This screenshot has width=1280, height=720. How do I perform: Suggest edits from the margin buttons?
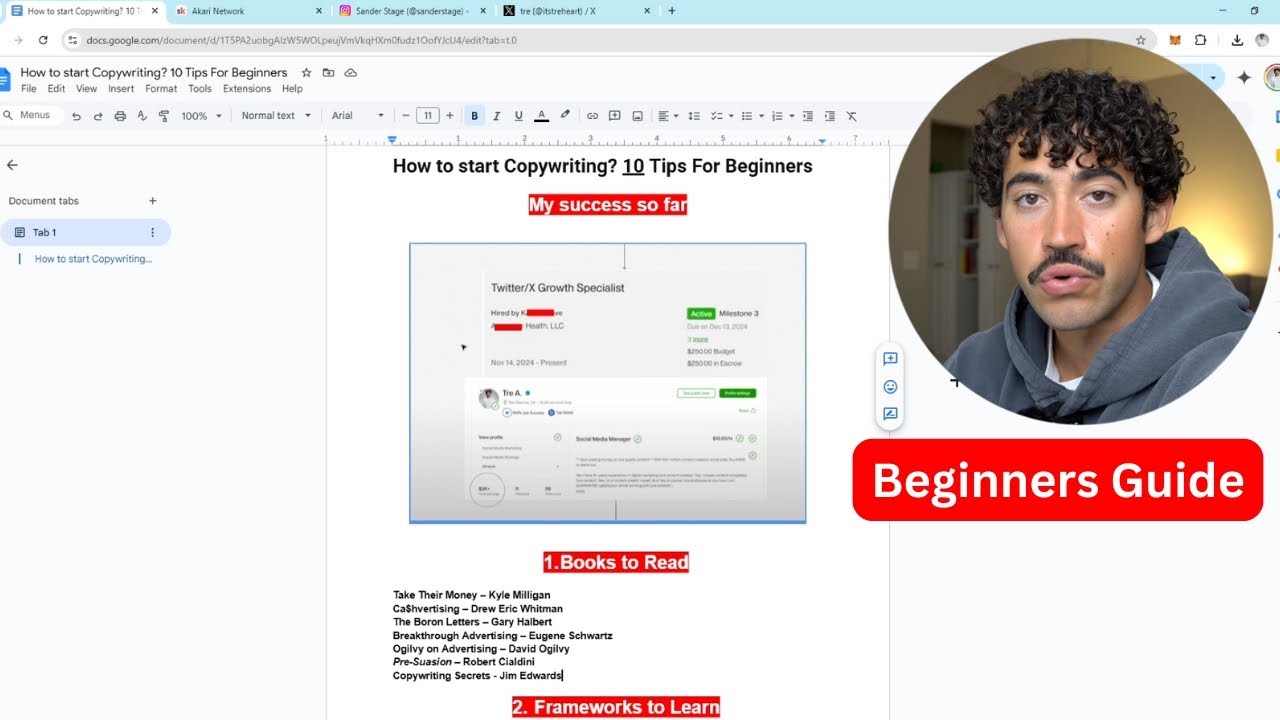890,414
